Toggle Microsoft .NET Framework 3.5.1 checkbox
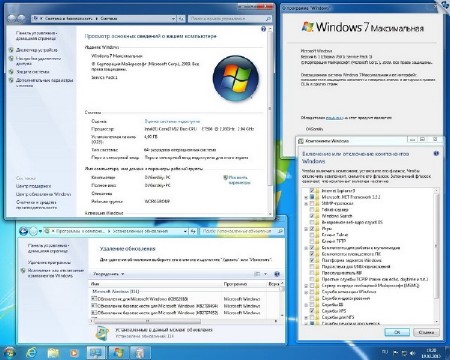Viewport: 450px width, 360px height. point(312,197)
